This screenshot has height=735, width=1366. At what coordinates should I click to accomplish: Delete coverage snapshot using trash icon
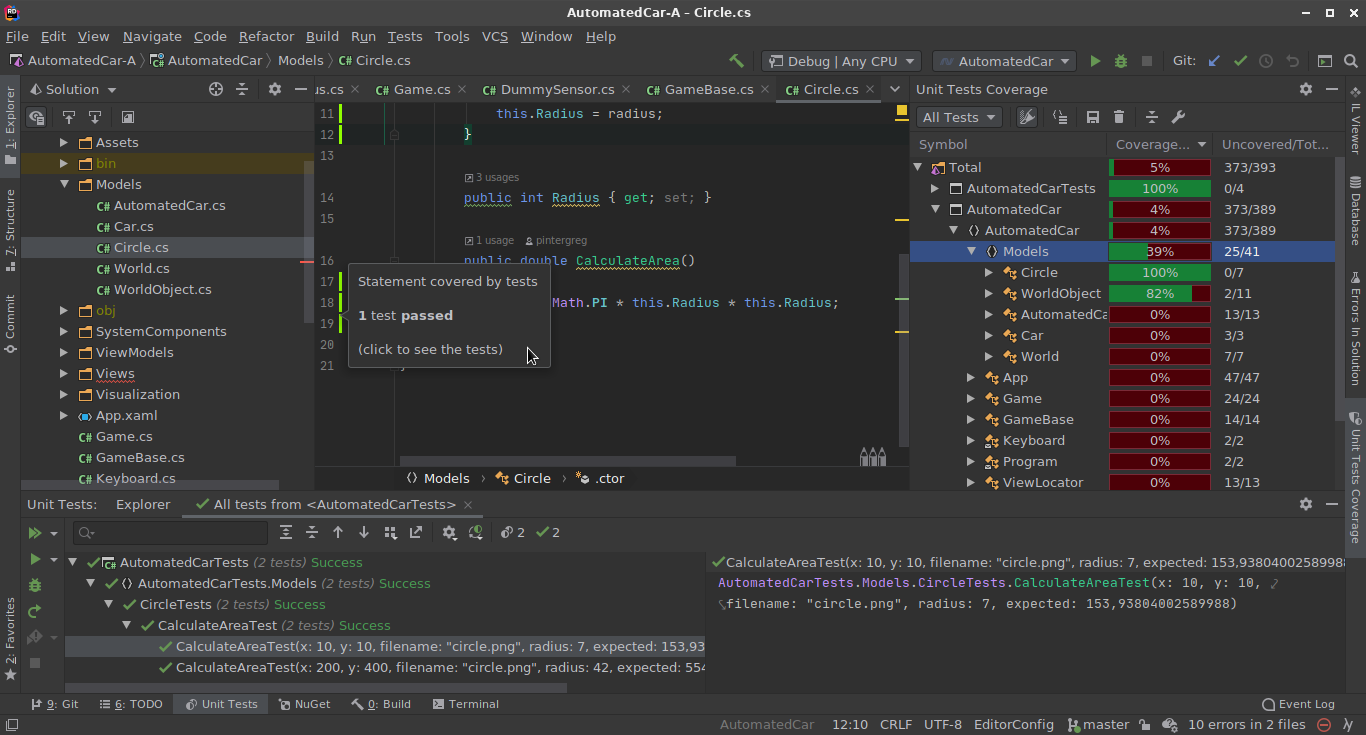pyautogui.click(x=1119, y=117)
